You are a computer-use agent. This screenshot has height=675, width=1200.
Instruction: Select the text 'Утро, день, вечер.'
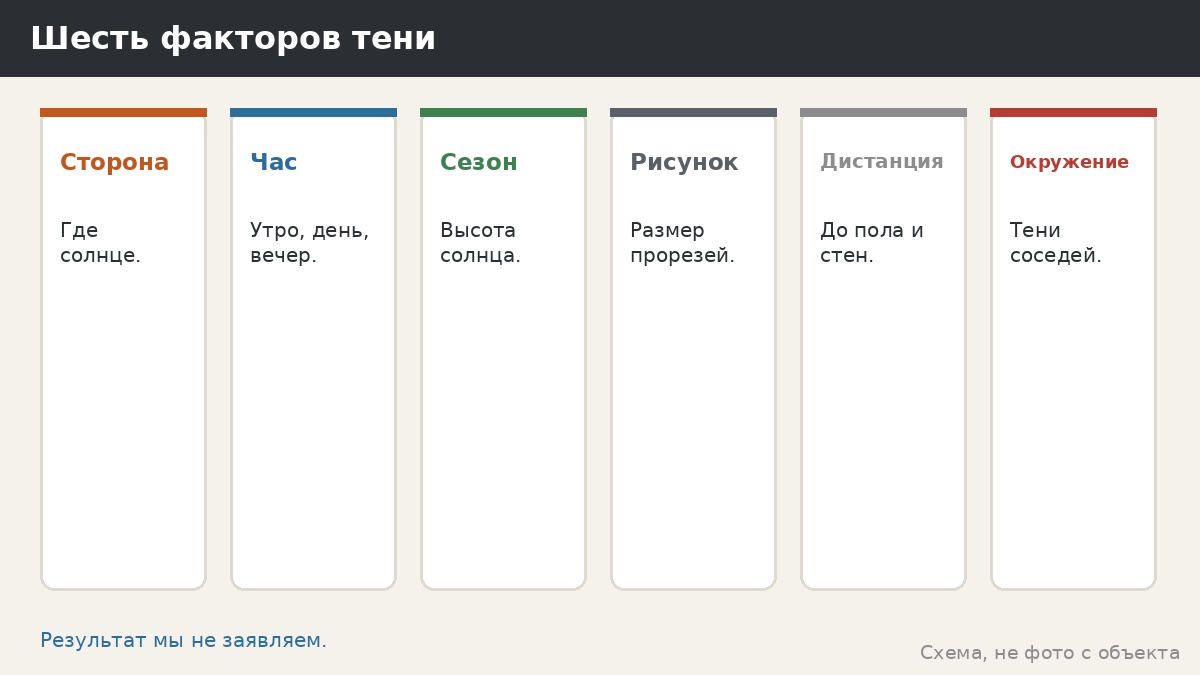tap(309, 243)
